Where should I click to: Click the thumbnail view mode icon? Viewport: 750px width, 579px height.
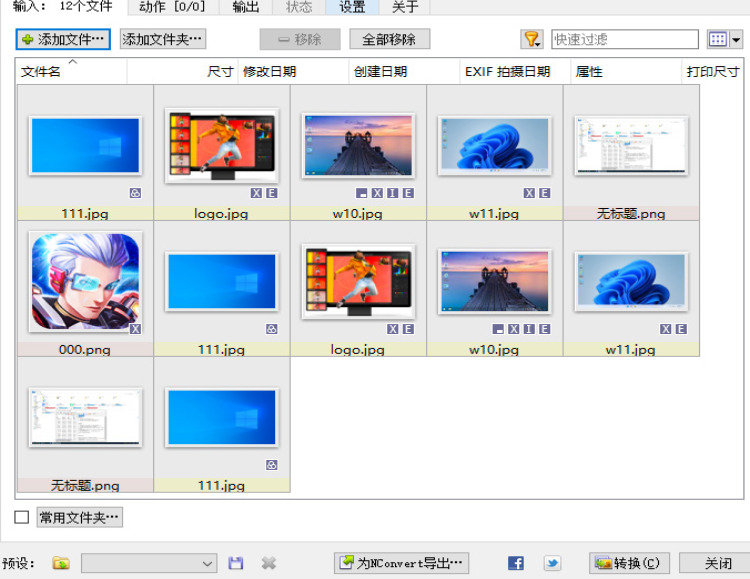pyautogui.click(x=717, y=39)
